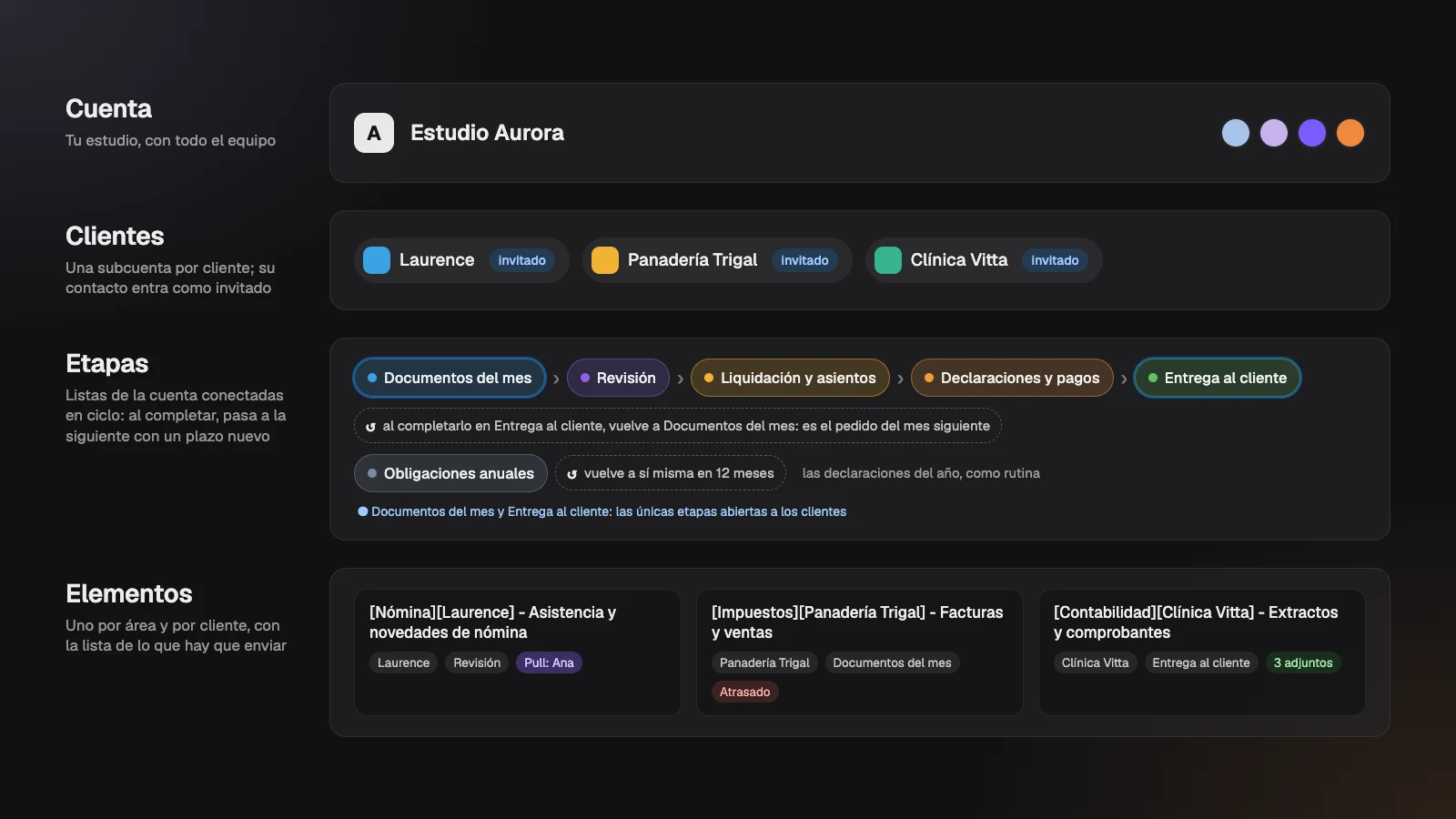
Task: Open the Obligaciones anuales list pill
Action: (450, 473)
